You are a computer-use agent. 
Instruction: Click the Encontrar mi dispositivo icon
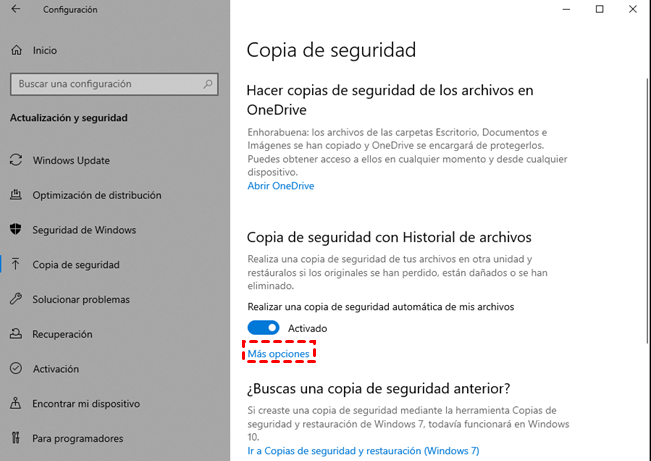click(x=16, y=403)
